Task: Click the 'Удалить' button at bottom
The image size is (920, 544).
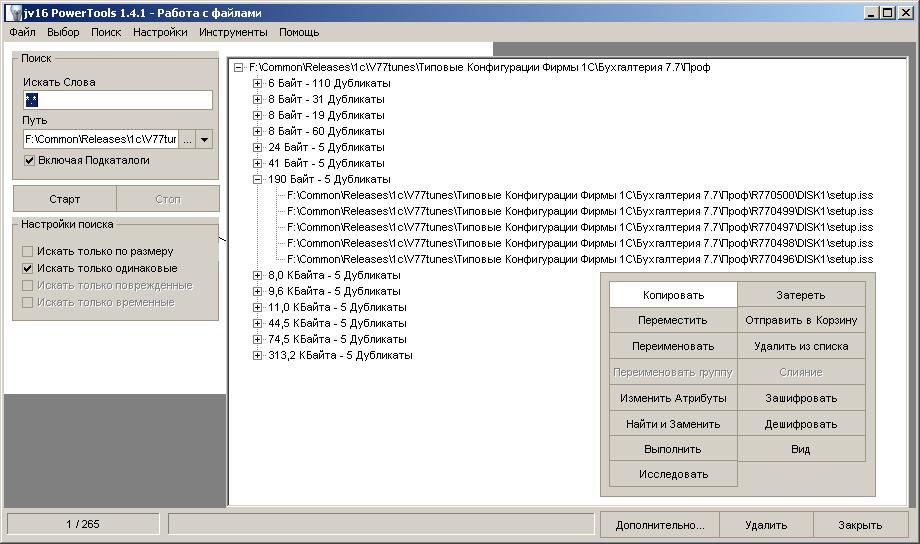Action: click(x=766, y=525)
